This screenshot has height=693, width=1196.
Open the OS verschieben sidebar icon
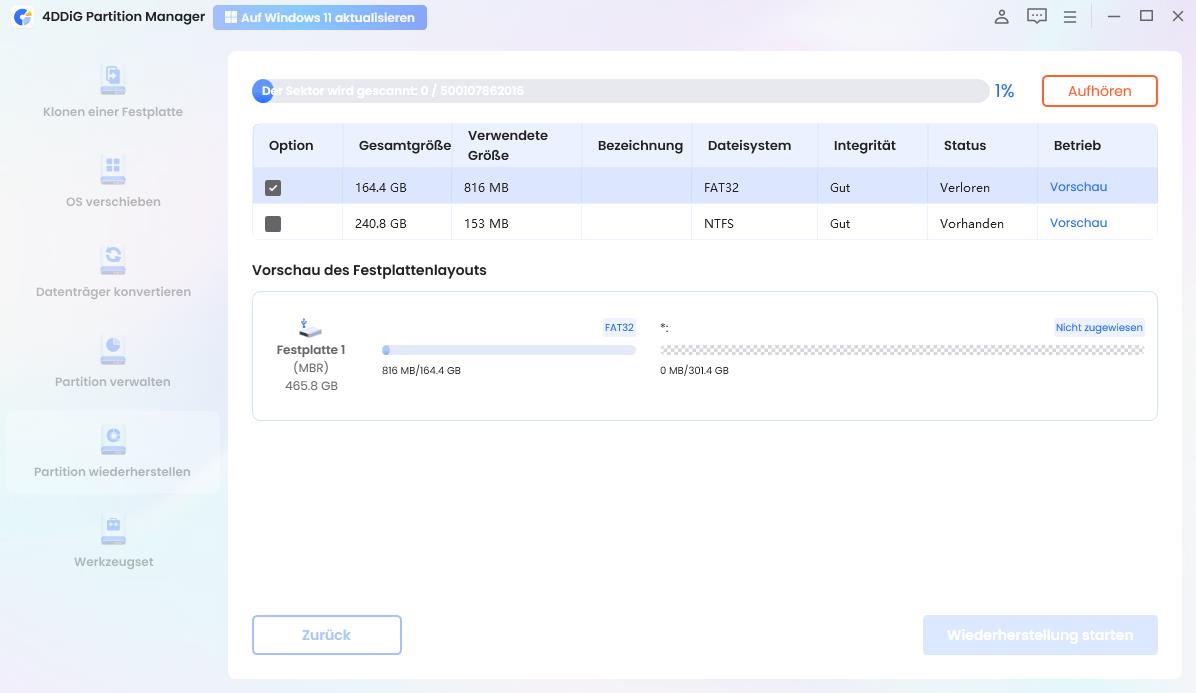pos(112,169)
